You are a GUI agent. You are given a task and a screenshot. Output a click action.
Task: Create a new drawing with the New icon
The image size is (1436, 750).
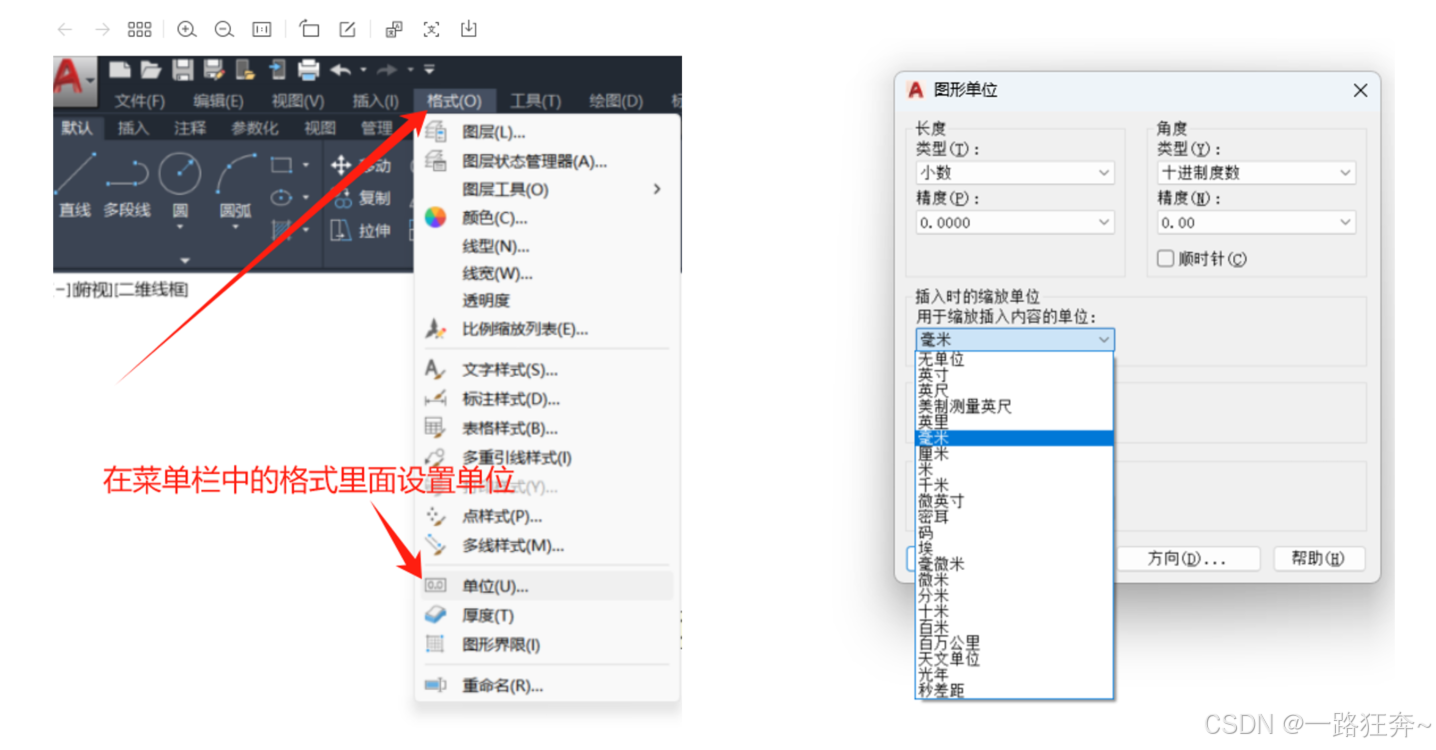[x=120, y=69]
